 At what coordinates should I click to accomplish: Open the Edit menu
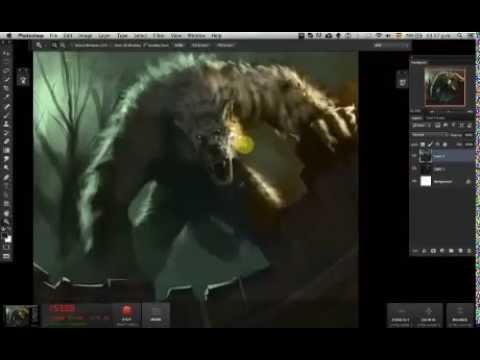tap(68, 35)
